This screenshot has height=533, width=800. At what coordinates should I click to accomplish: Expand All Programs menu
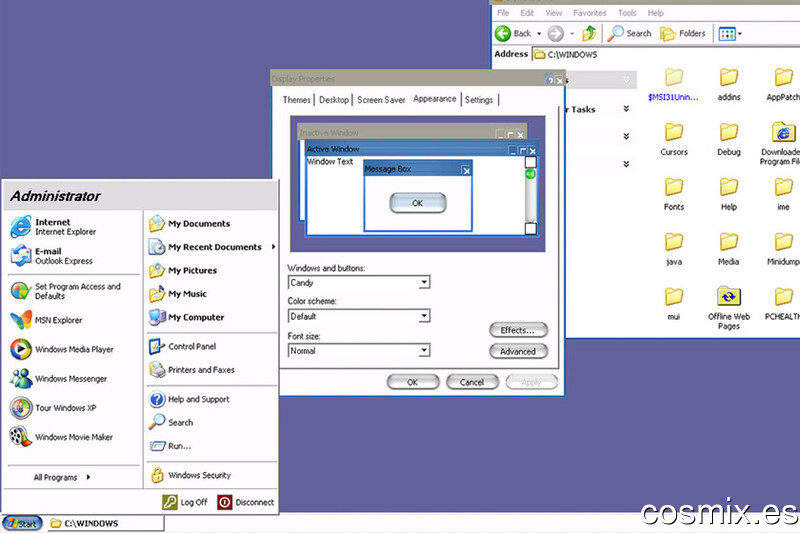pyautogui.click(x=62, y=477)
